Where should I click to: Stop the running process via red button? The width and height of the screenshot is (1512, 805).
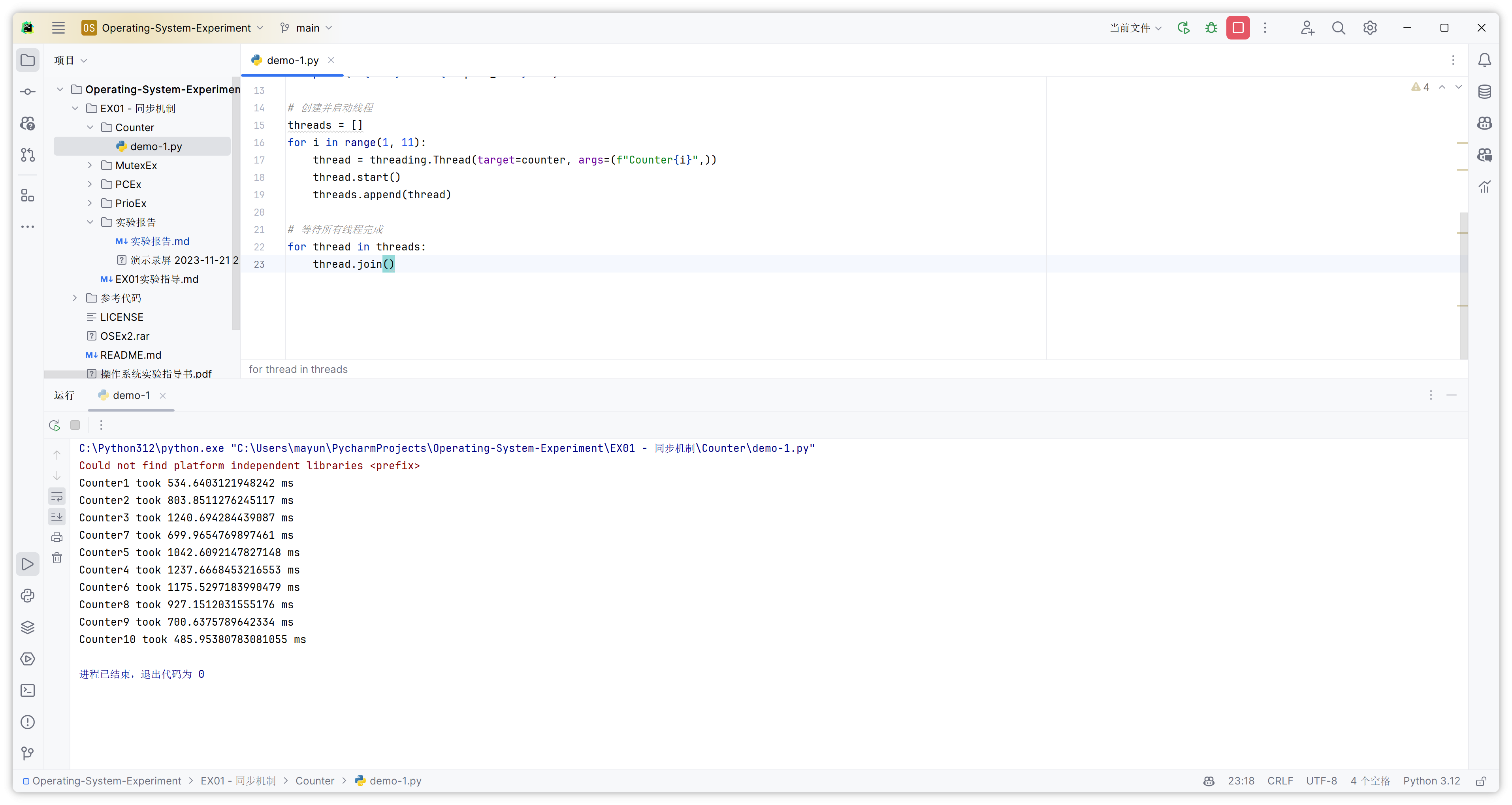coord(1238,28)
